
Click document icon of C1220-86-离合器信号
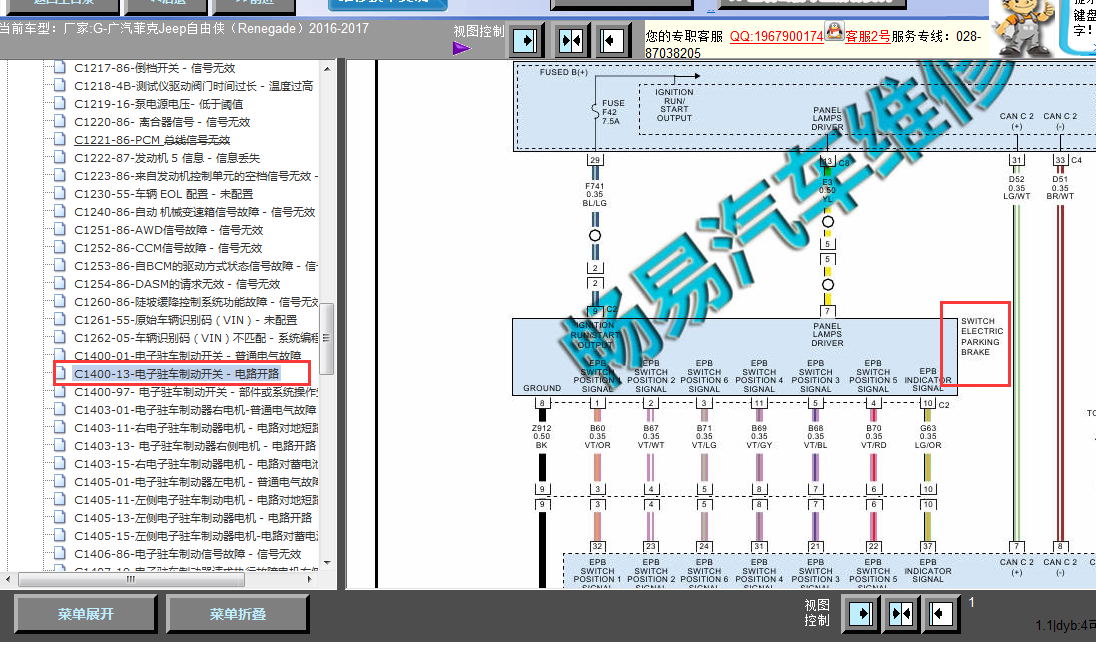click(60, 122)
